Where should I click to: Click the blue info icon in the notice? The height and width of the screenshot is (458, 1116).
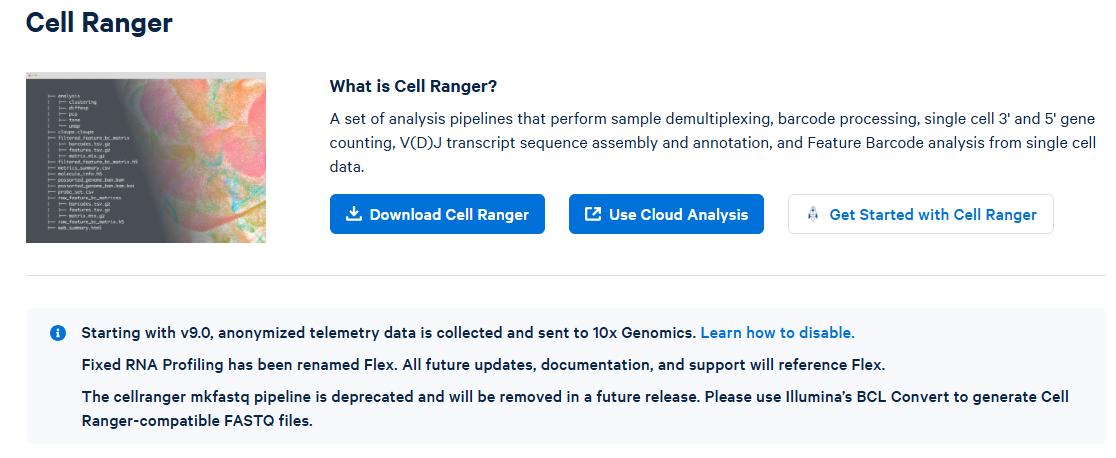58,333
